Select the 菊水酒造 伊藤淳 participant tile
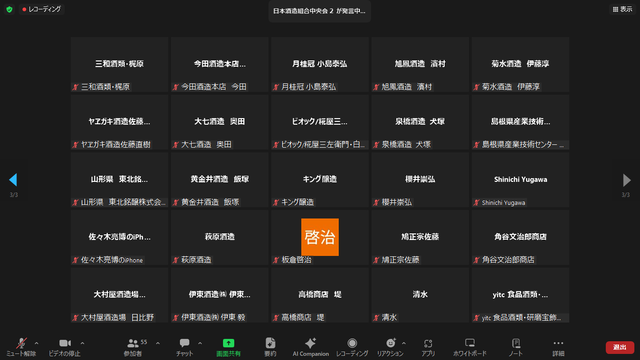Screen dimensions: 640x360 pos(520,64)
